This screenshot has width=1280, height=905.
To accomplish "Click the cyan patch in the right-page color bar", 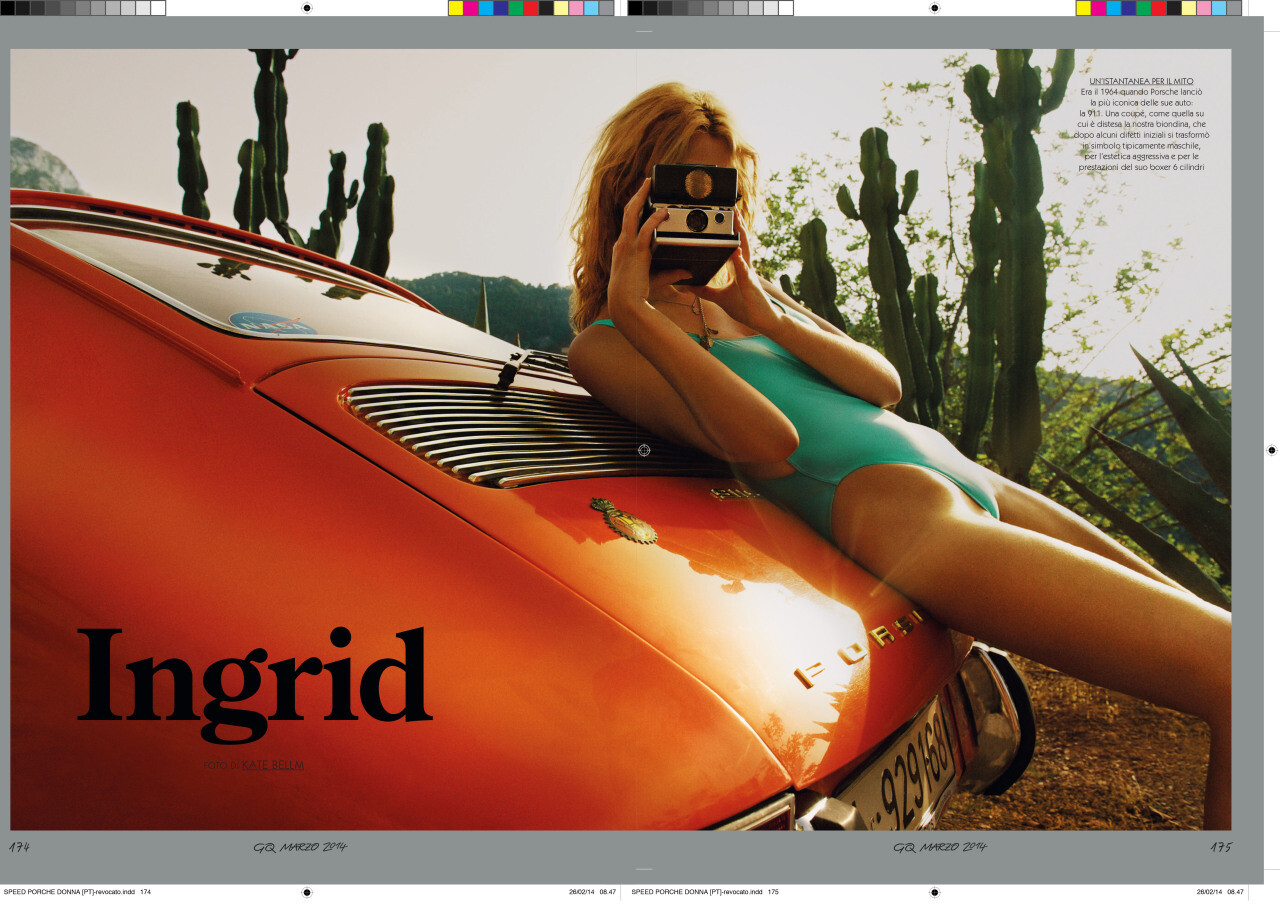I will click(x=1113, y=8).
